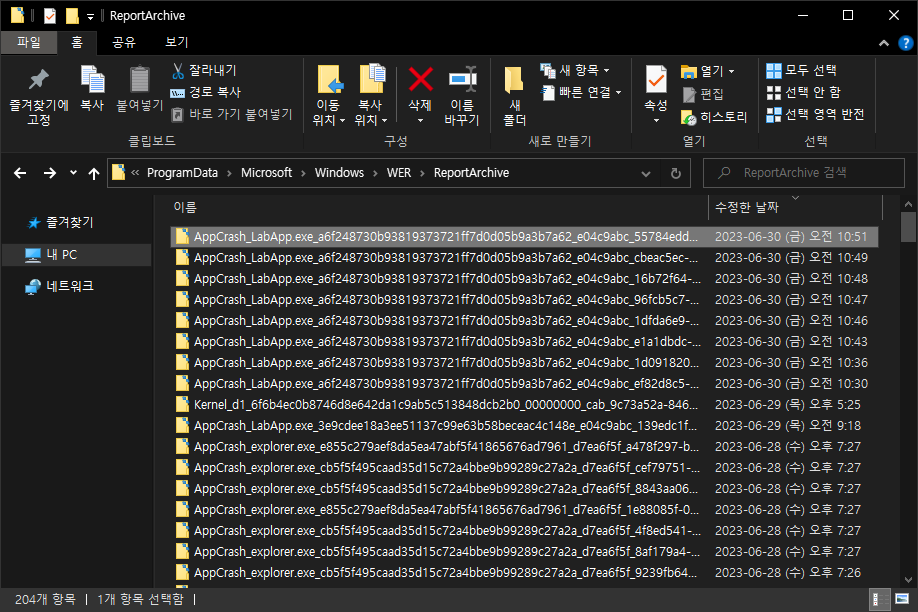Select the AppCrash_LabApp.exe folder ending cbeac5ec
This screenshot has width=918, height=612.
(524, 258)
